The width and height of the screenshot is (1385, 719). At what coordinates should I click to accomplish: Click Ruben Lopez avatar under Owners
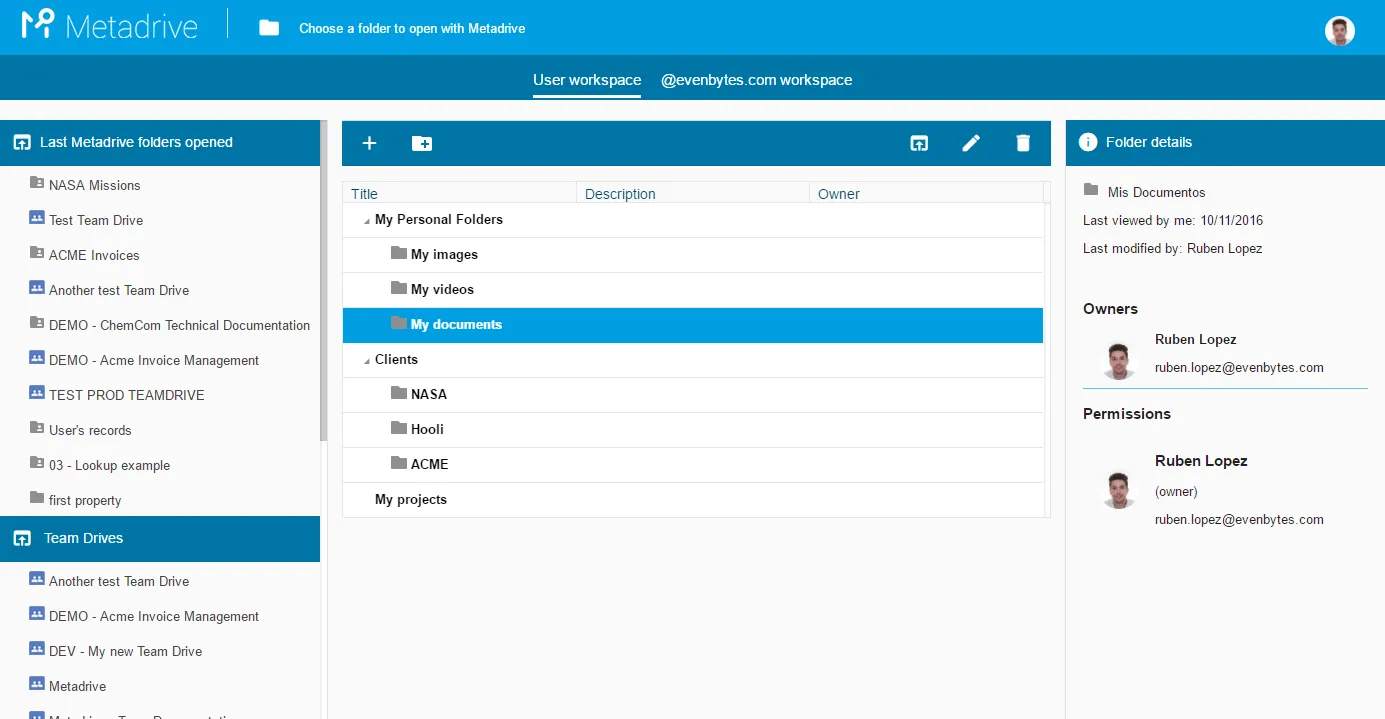pos(1118,360)
